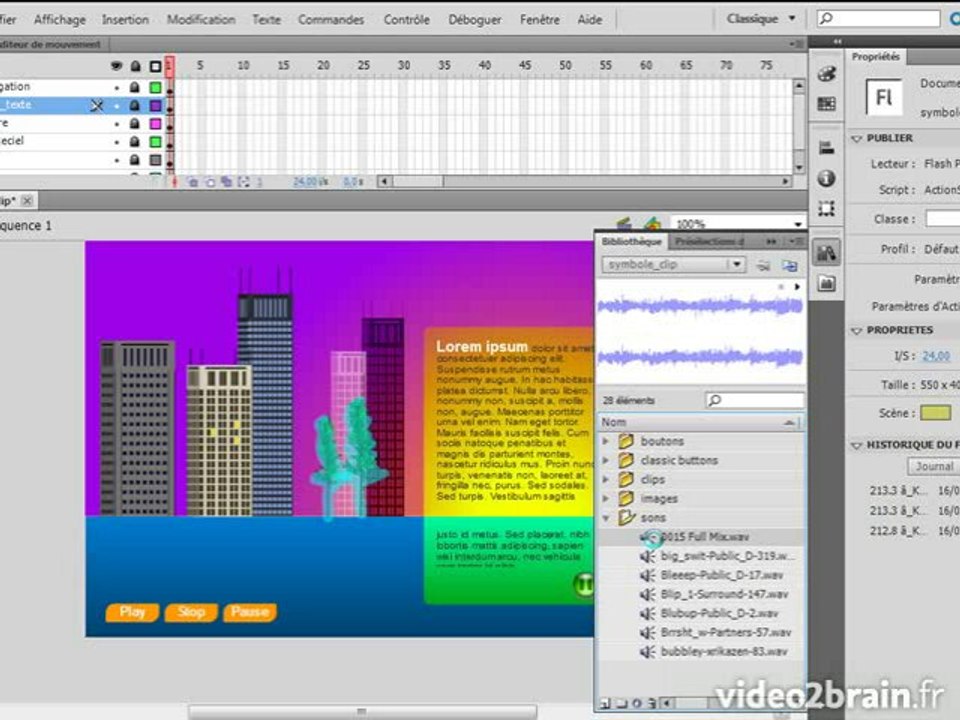
Task: Click the eye column header for layer visibility
Action: pos(116,66)
